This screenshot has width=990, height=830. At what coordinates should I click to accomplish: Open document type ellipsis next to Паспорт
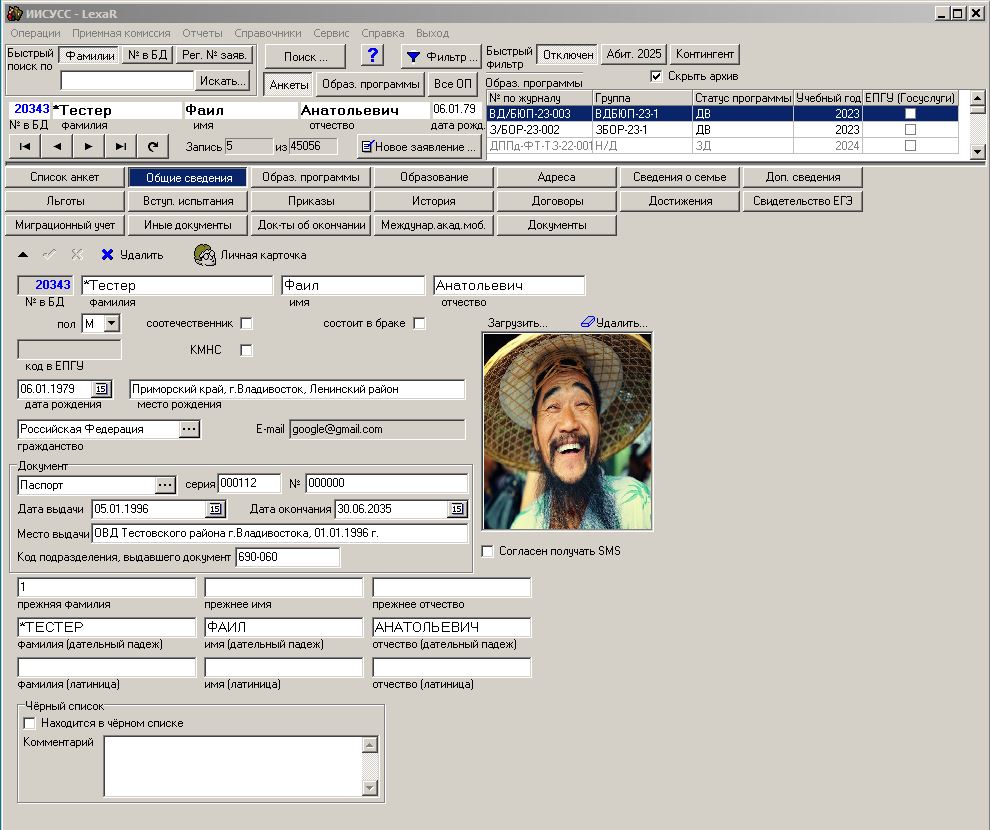click(166, 485)
